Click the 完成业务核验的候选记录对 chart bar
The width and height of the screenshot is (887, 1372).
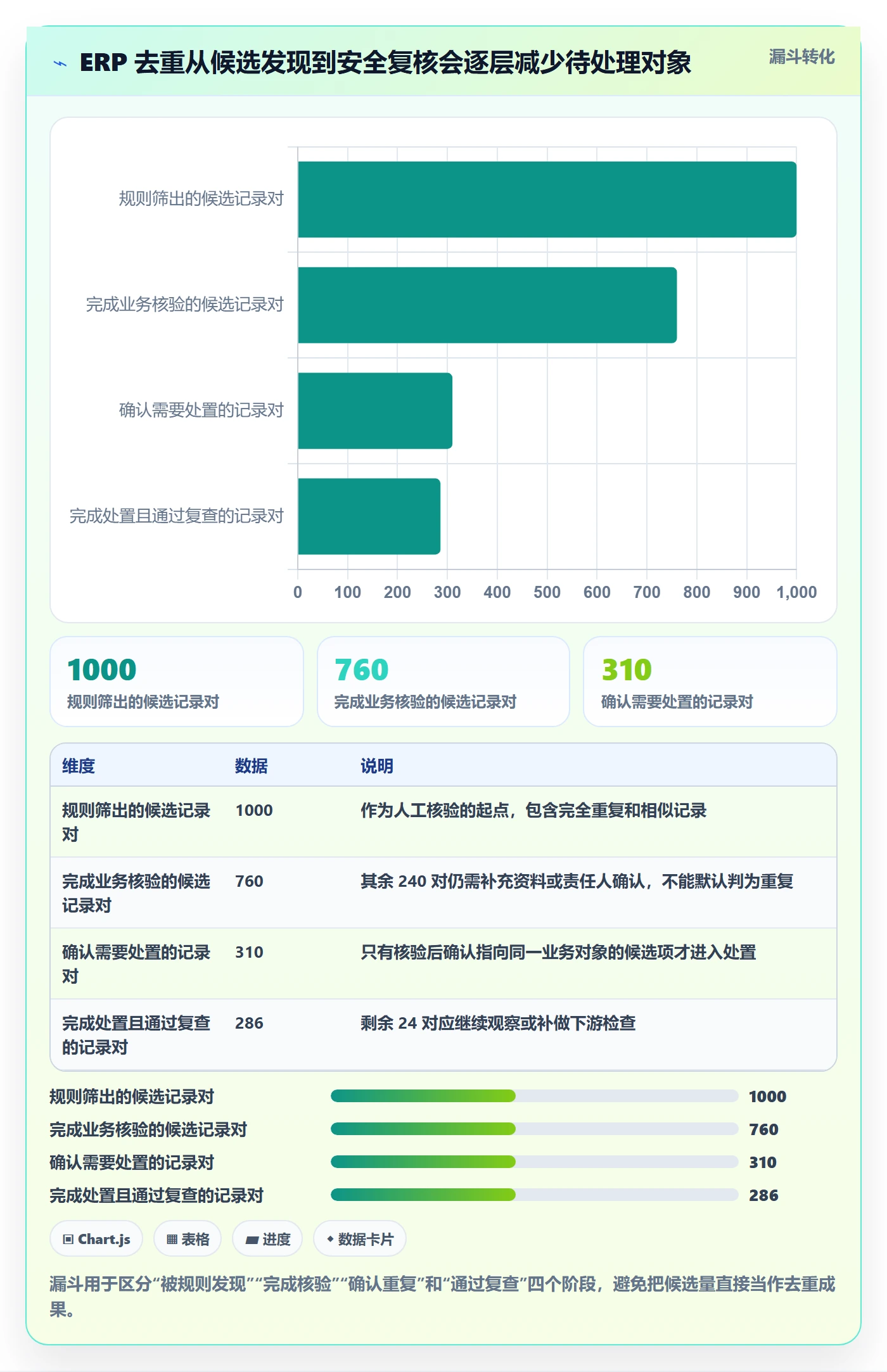487,305
